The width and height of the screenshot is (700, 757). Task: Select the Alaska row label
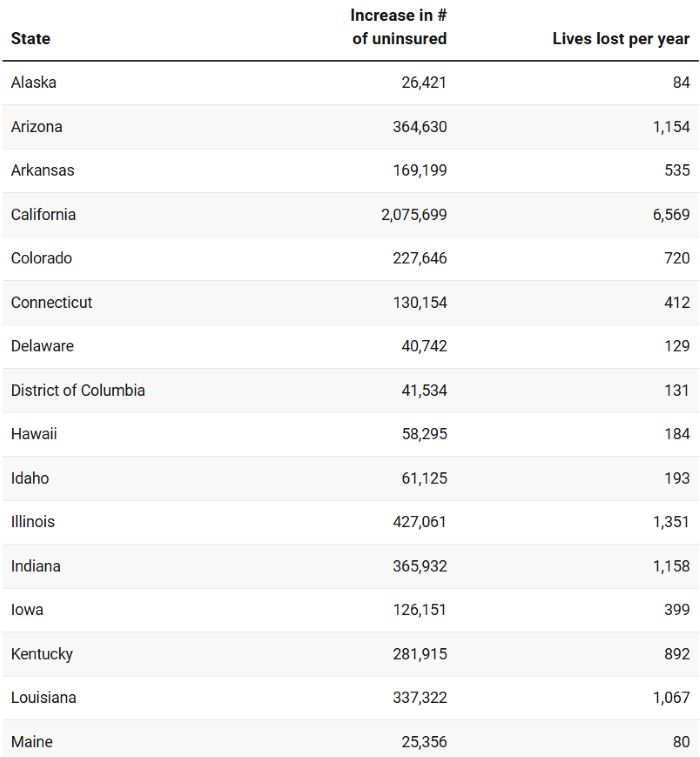[x=33, y=83]
